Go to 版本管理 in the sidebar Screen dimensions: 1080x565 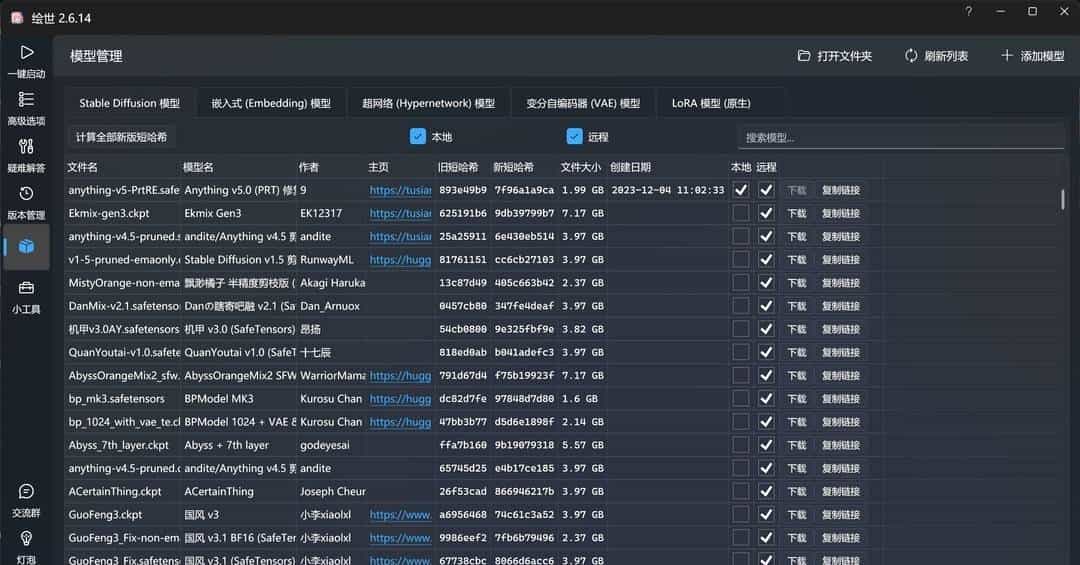point(26,194)
